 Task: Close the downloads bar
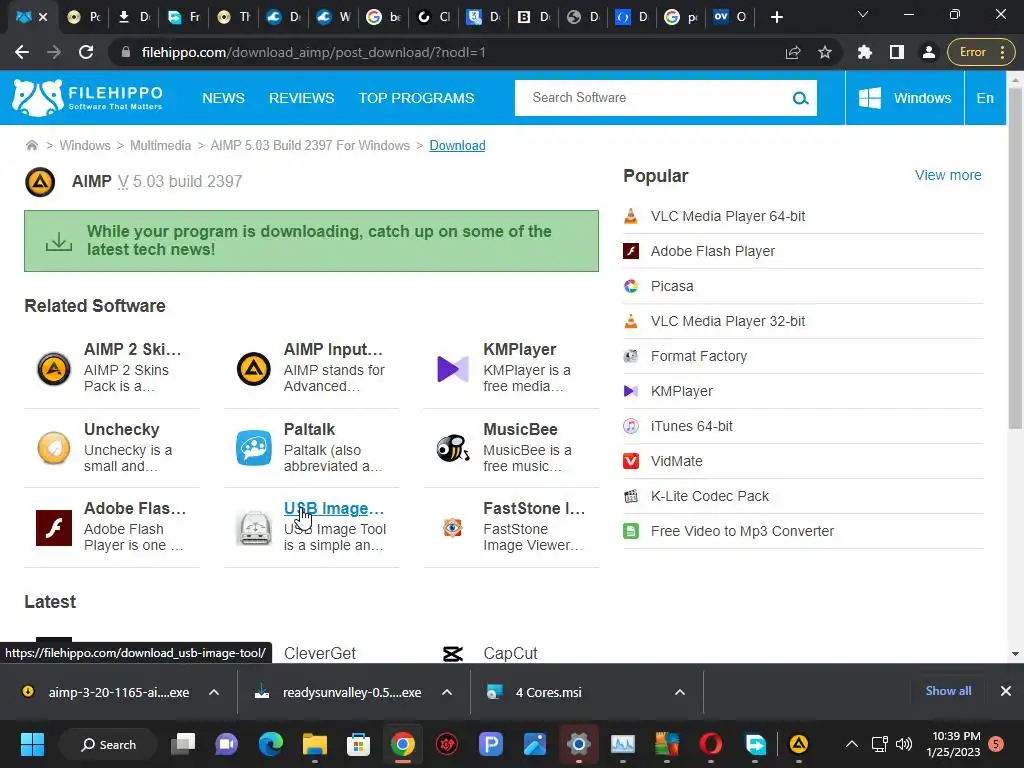(1006, 691)
